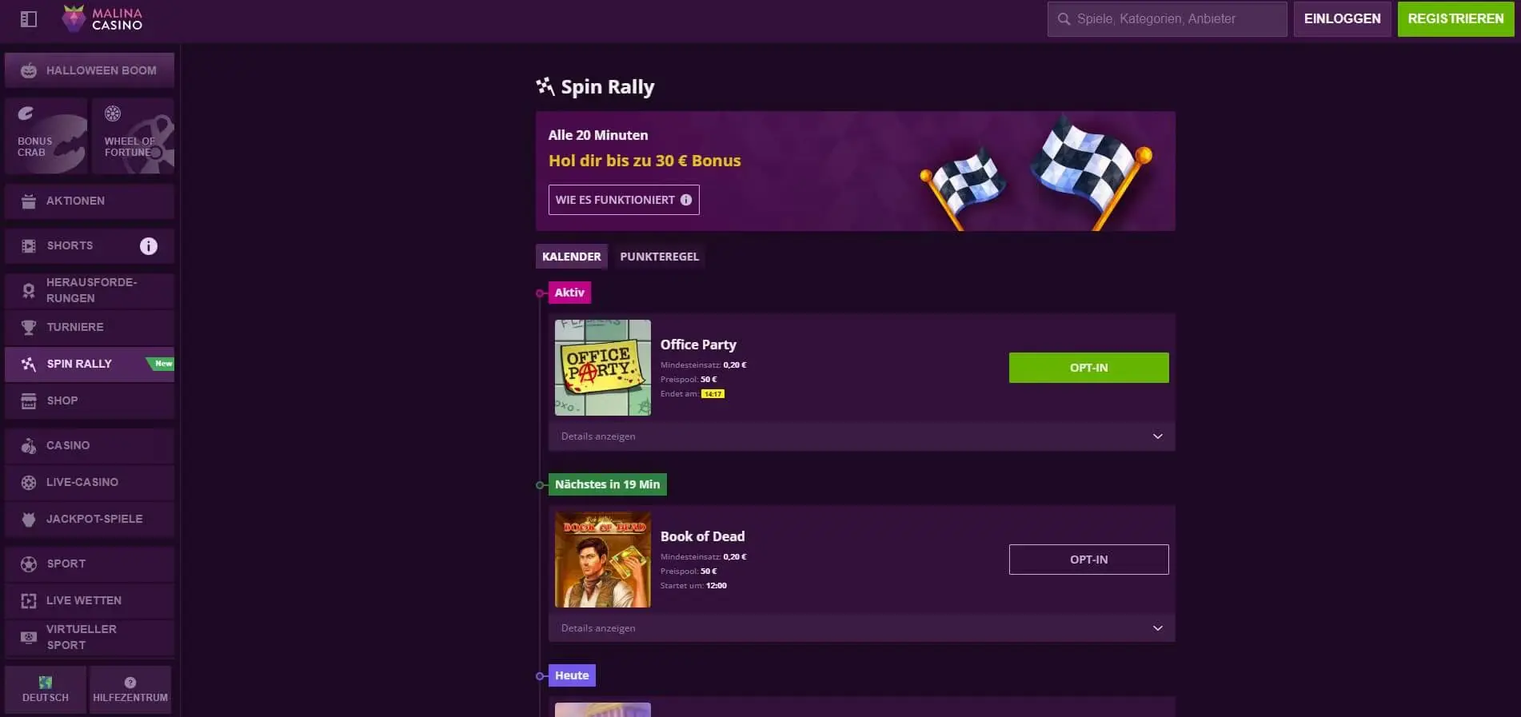
Task: Go to Casino section
Action: point(89,445)
